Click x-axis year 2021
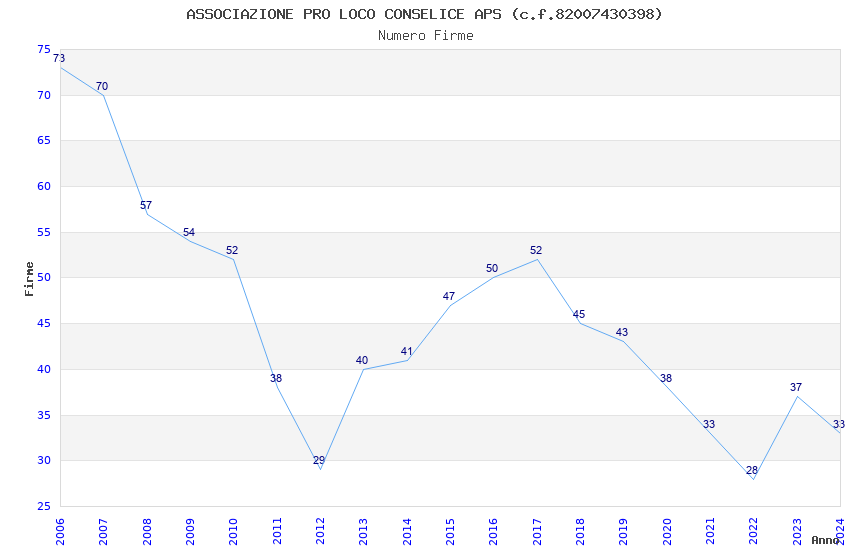850x550 pixels. point(711,532)
